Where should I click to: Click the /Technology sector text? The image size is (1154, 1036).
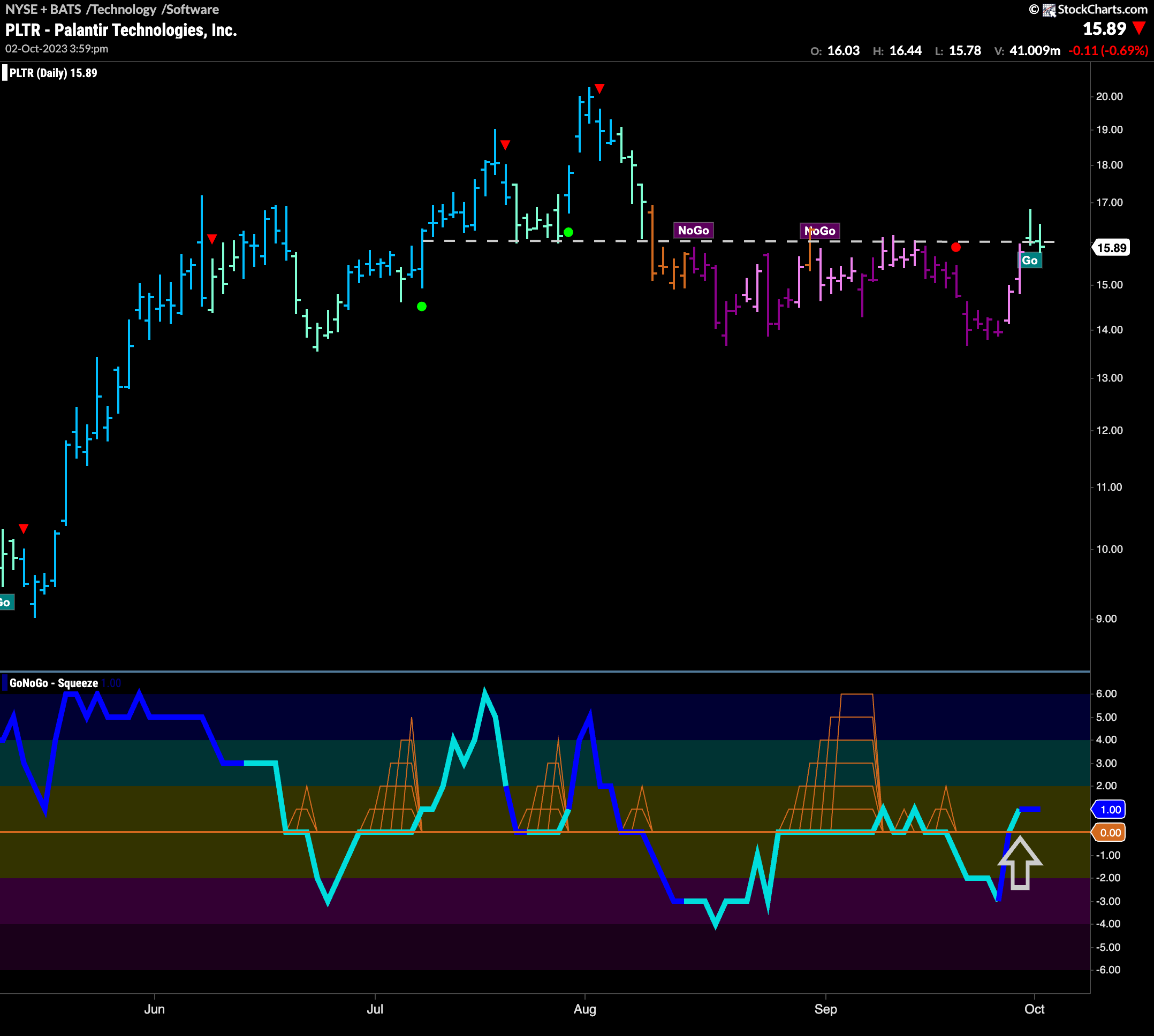pyautogui.click(x=122, y=9)
